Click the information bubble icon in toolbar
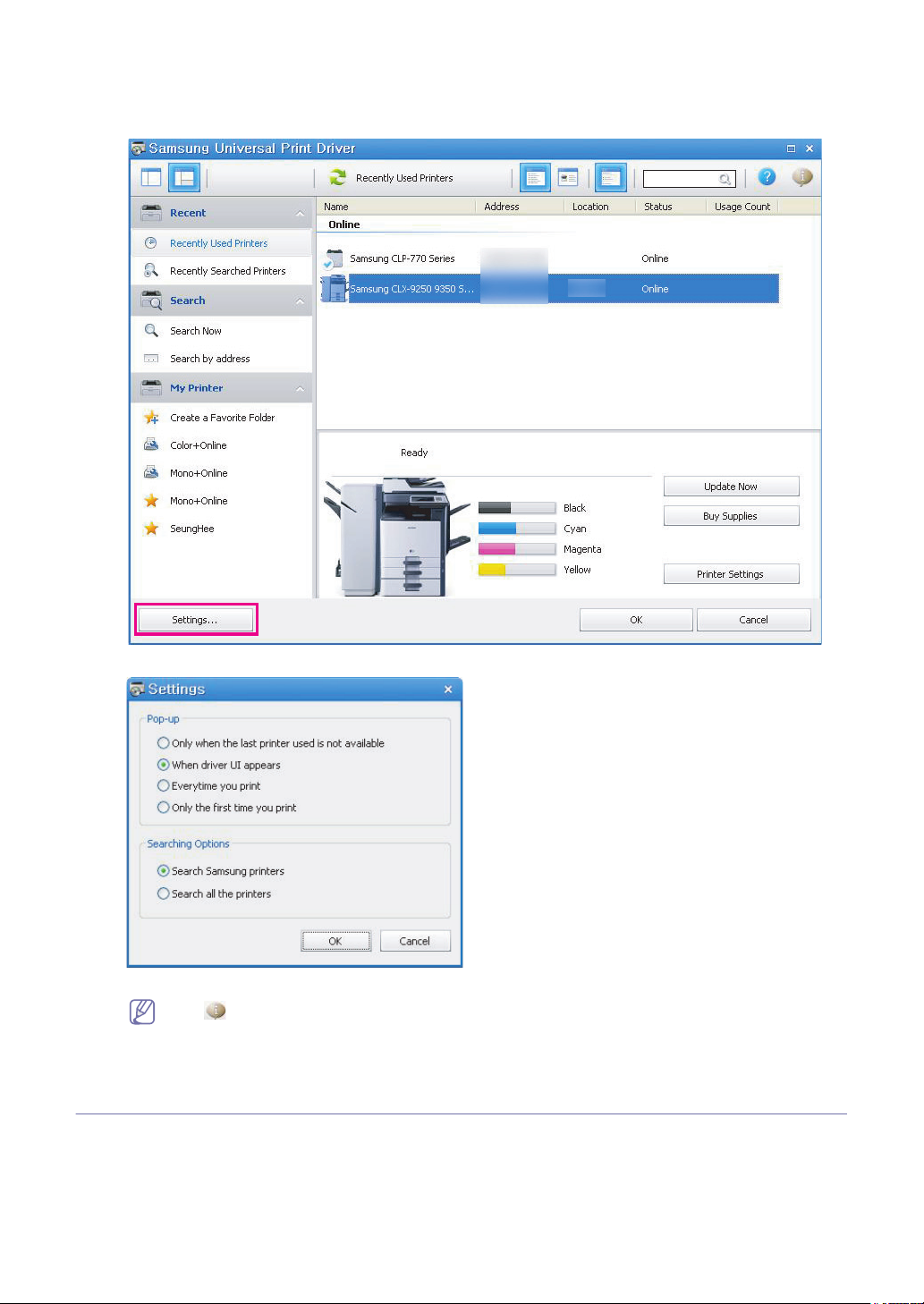Image resolution: width=924 pixels, height=1304 pixels. coord(802,177)
